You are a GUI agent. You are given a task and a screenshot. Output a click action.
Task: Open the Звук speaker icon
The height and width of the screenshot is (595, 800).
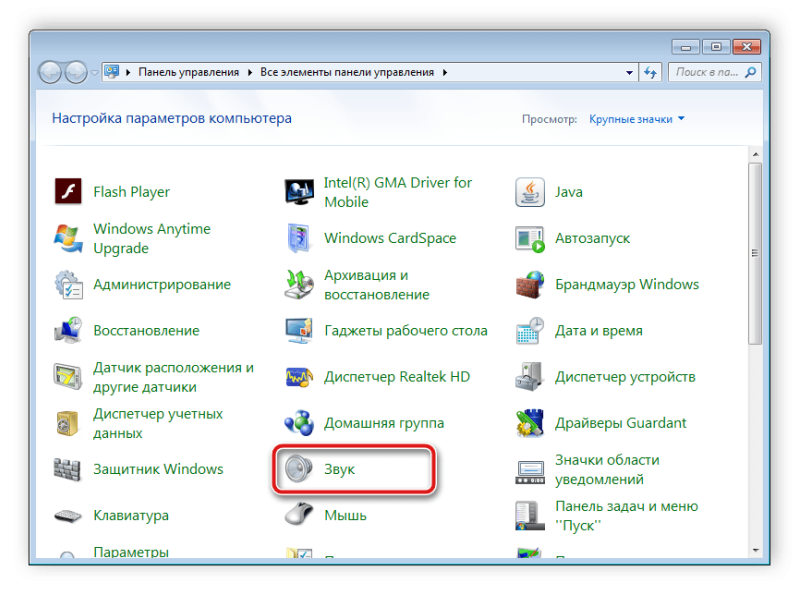(x=299, y=469)
